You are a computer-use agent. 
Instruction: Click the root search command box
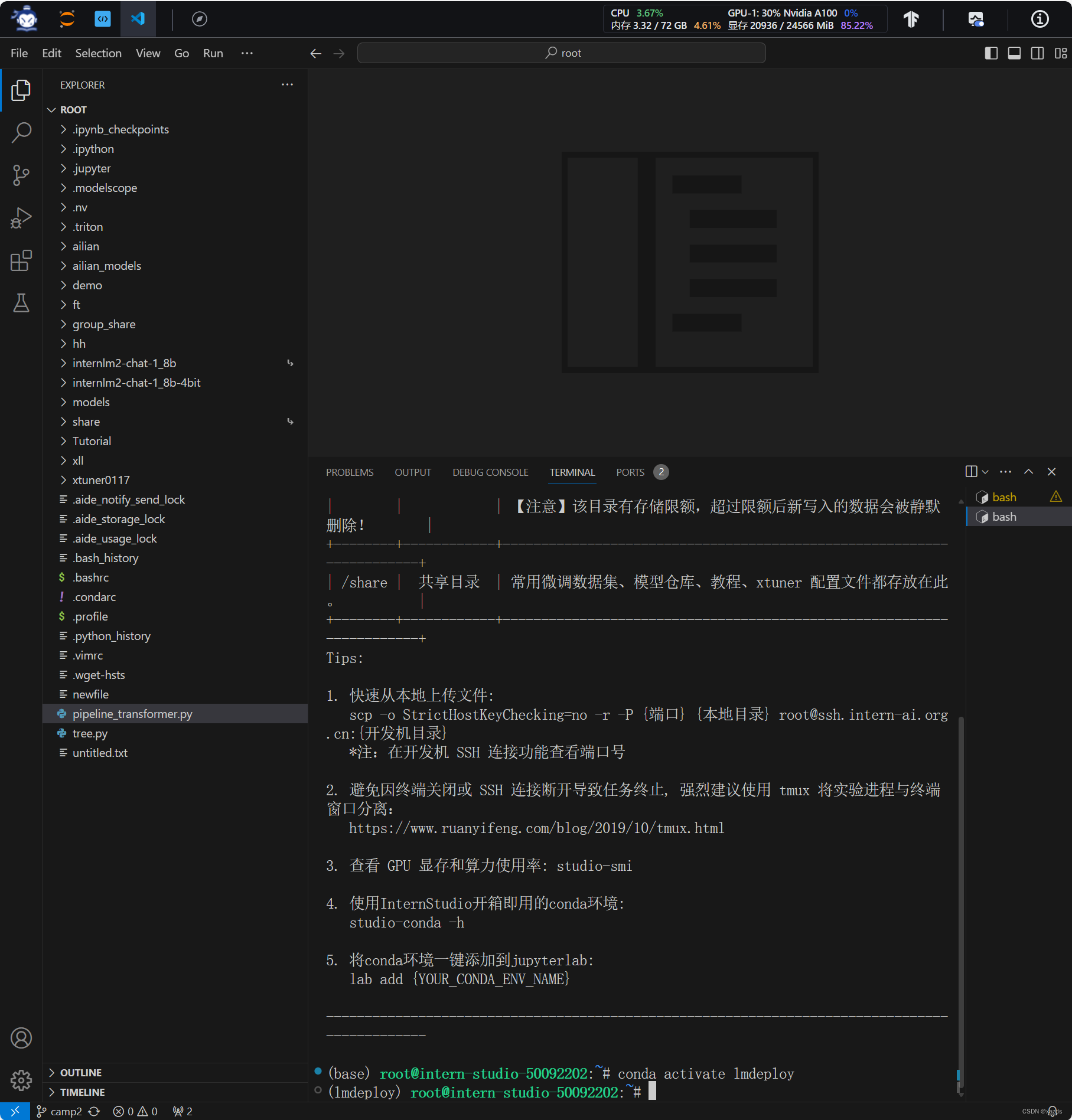click(x=562, y=53)
